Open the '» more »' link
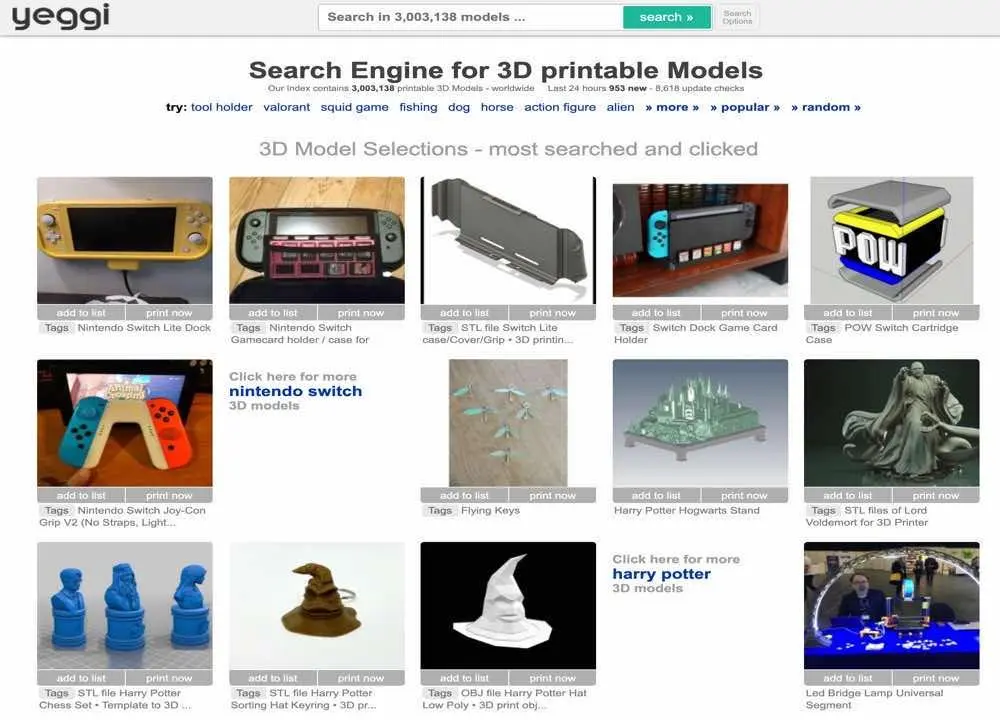Image resolution: width=1000 pixels, height=720 pixels. 672,107
